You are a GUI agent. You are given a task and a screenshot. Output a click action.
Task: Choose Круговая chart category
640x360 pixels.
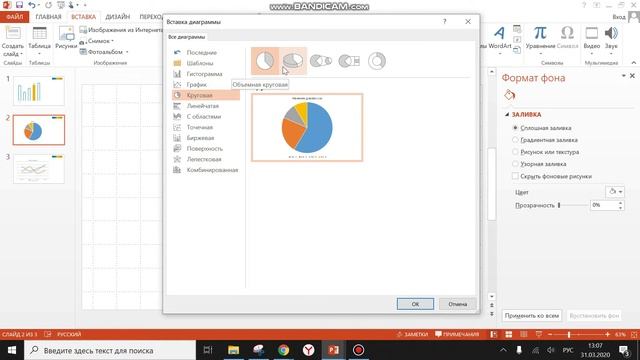[206, 95]
